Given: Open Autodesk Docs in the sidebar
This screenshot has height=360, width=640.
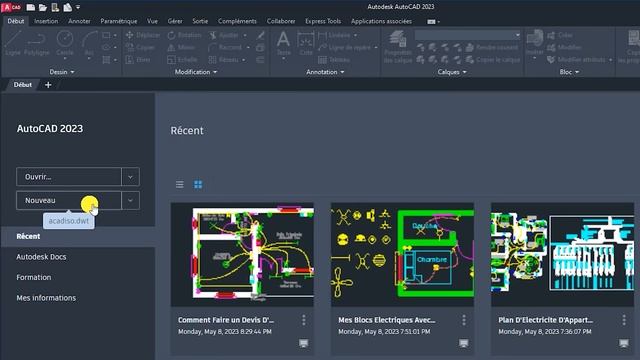Looking at the screenshot, I should 41,257.
